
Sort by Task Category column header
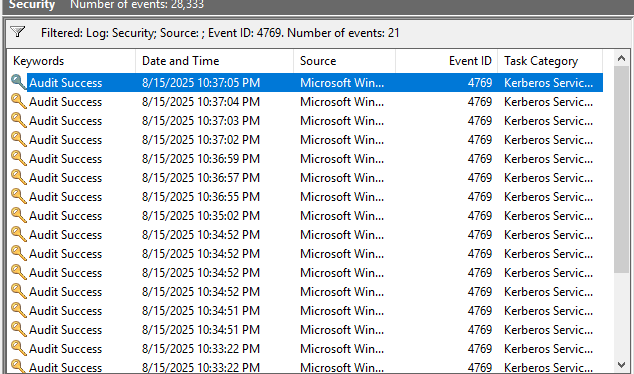tap(550, 61)
